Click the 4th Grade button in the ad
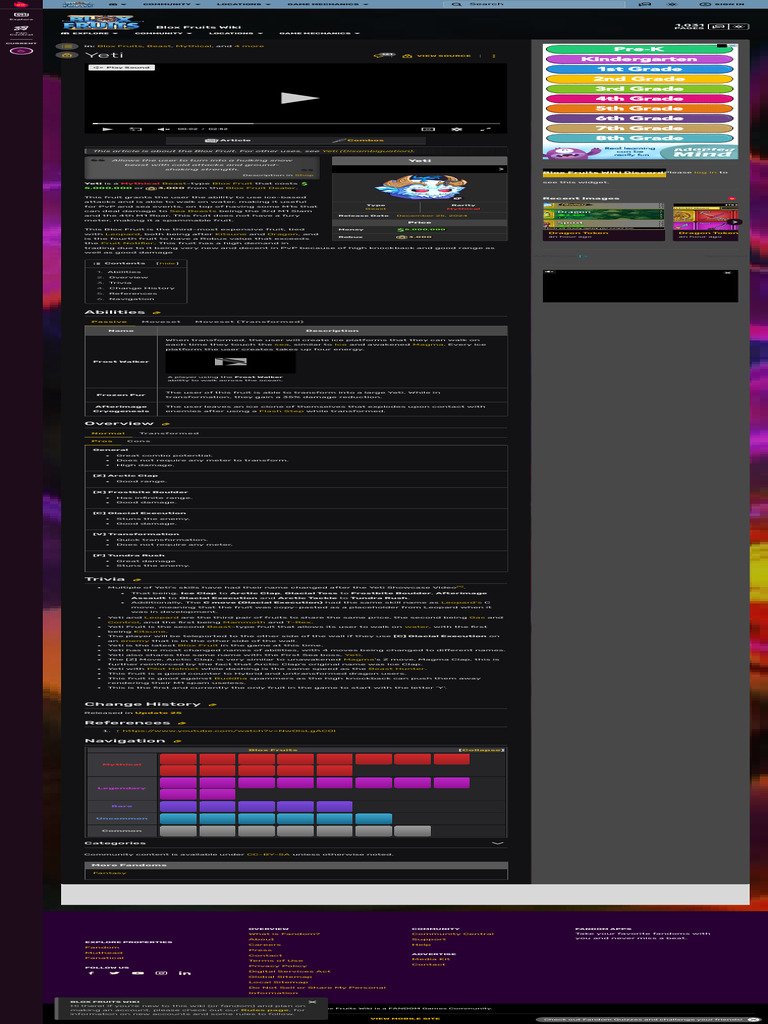This screenshot has height=1024, width=768. click(639, 99)
